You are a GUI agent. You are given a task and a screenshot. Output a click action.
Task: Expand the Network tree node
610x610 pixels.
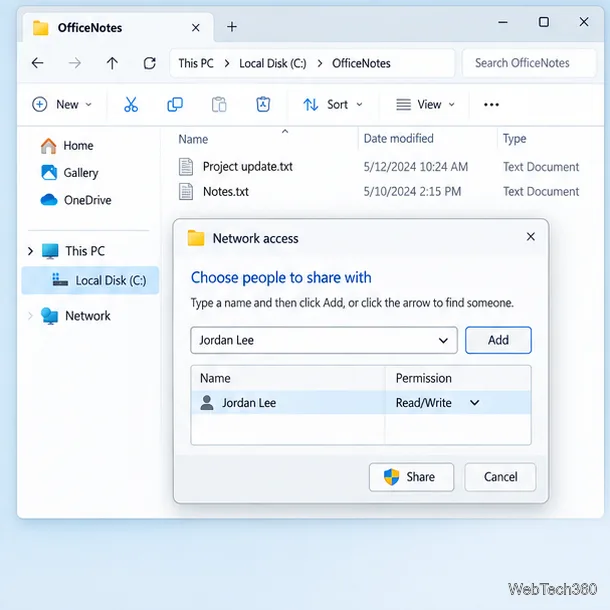[30, 316]
